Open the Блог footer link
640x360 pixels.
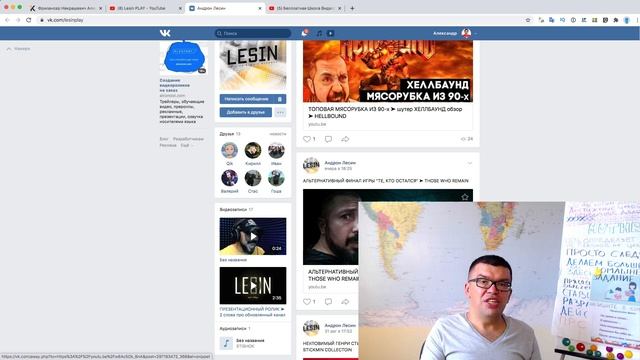pyautogui.click(x=164, y=139)
